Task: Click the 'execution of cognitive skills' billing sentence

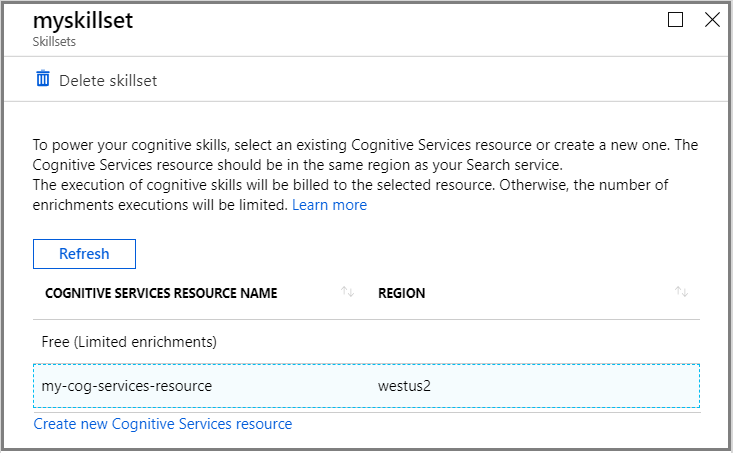Action: click(x=300, y=185)
